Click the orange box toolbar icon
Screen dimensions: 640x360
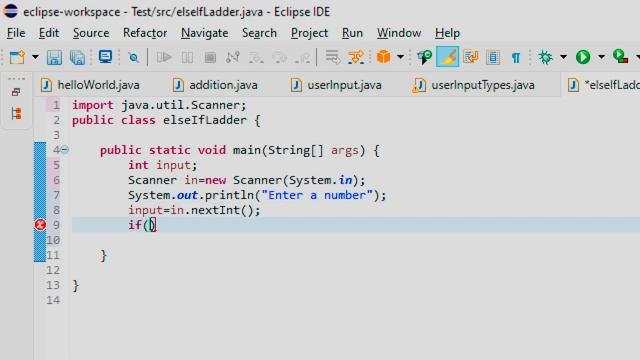click(383, 57)
